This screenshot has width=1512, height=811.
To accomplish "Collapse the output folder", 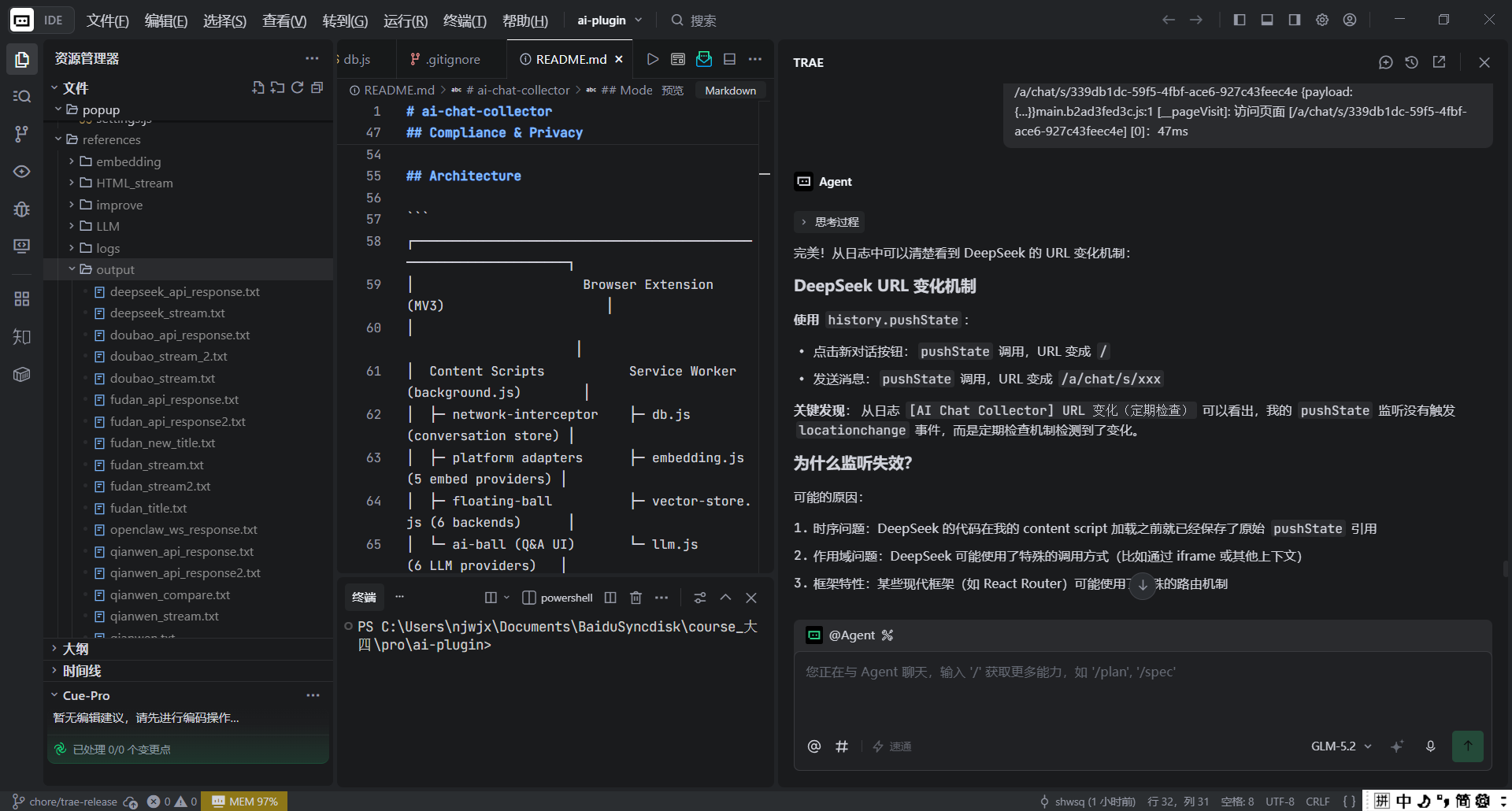I will pyautogui.click(x=189, y=269).
